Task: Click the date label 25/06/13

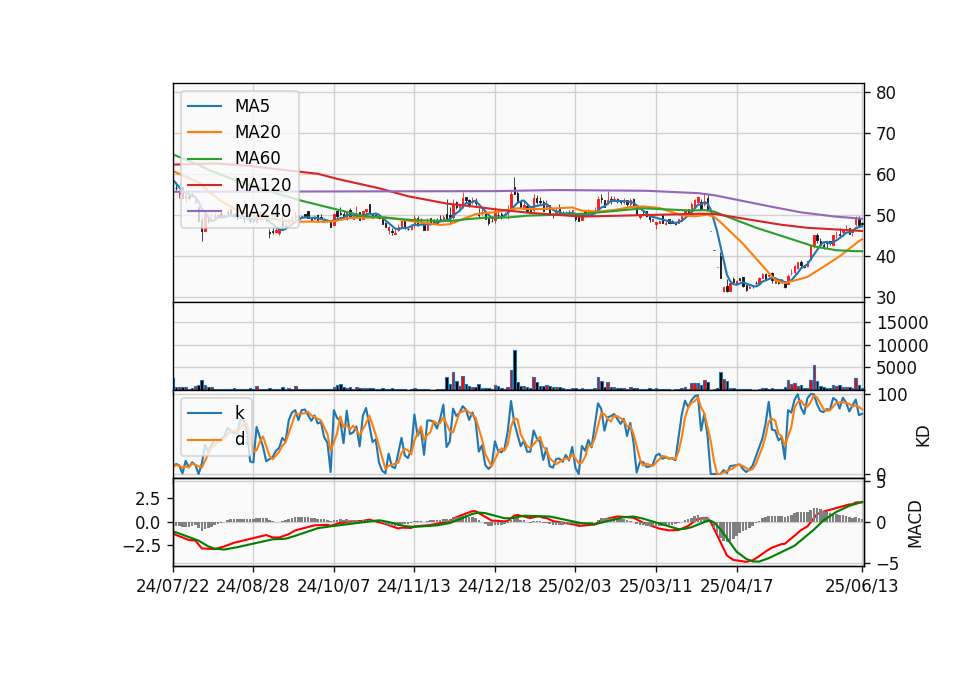Action: [862, 586]
